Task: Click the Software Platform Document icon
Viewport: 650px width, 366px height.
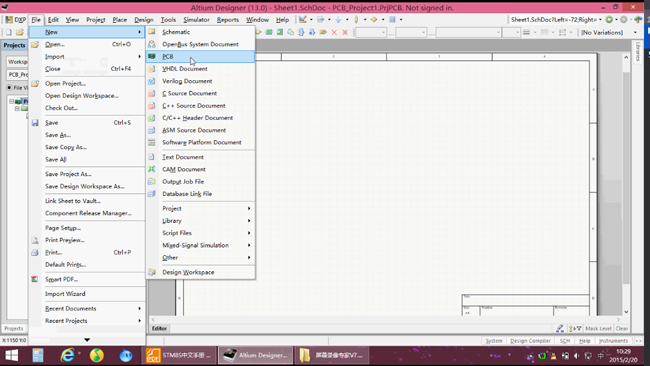Action: tap(152, 142)
